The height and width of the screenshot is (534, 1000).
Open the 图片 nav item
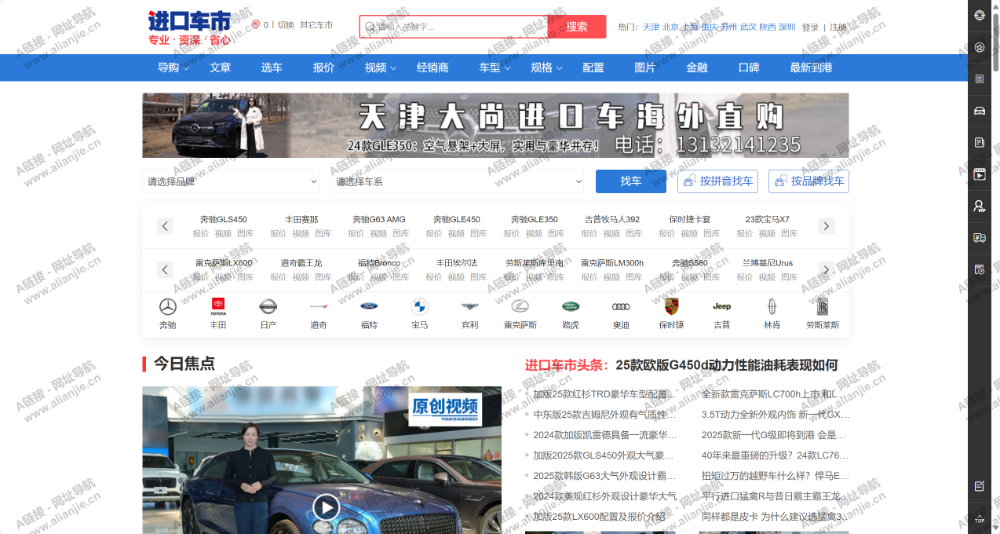click(645, 68)
